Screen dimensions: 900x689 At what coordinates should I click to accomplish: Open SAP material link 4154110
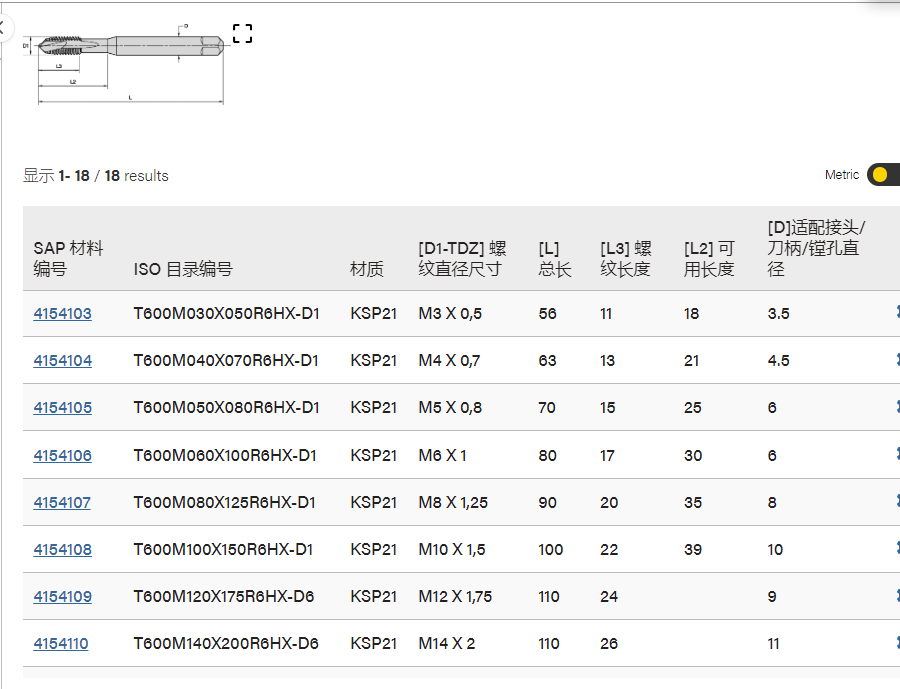[x=60, y=643]
